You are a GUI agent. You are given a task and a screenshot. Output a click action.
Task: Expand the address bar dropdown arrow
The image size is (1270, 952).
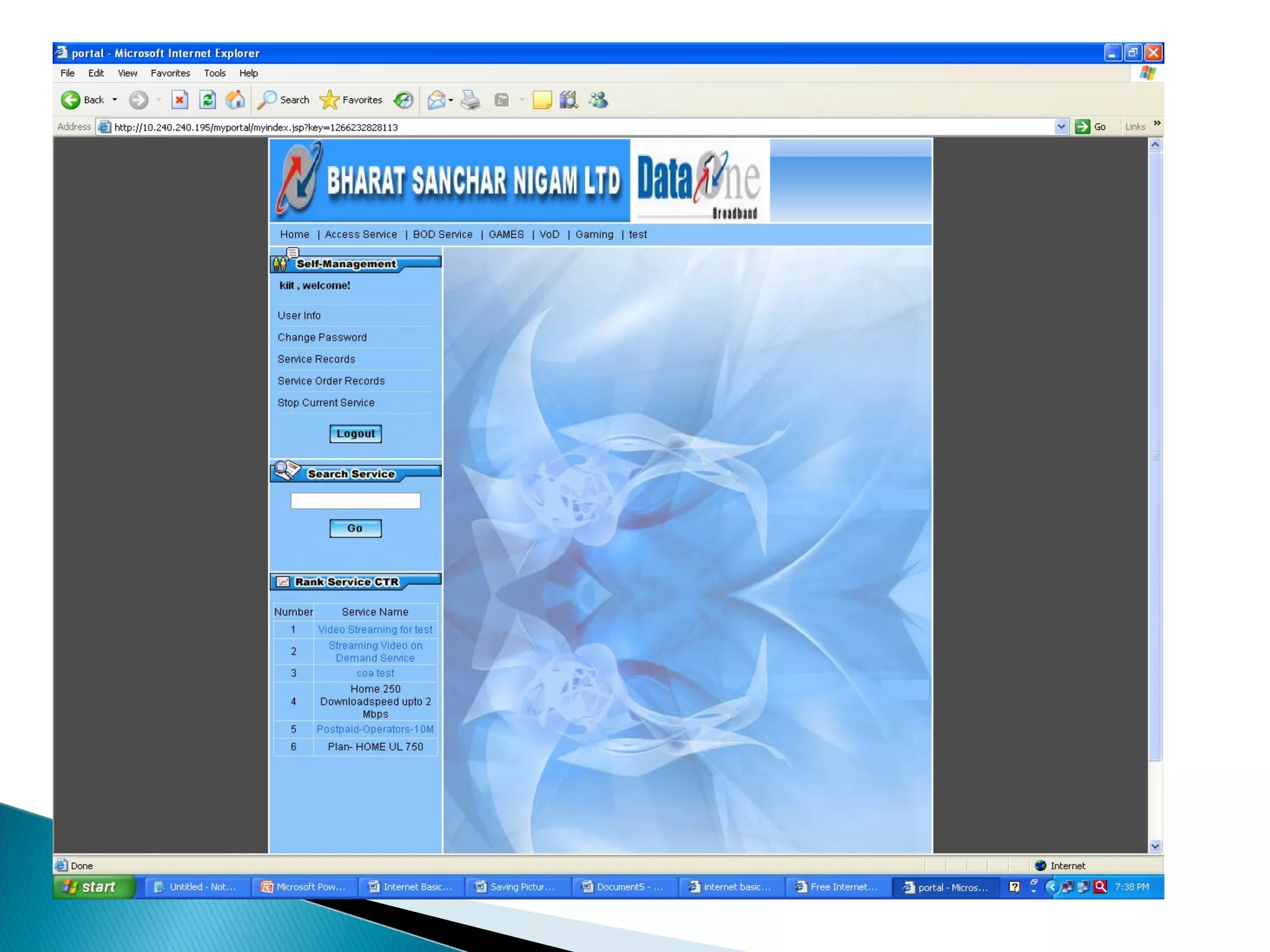(1061, 127)
